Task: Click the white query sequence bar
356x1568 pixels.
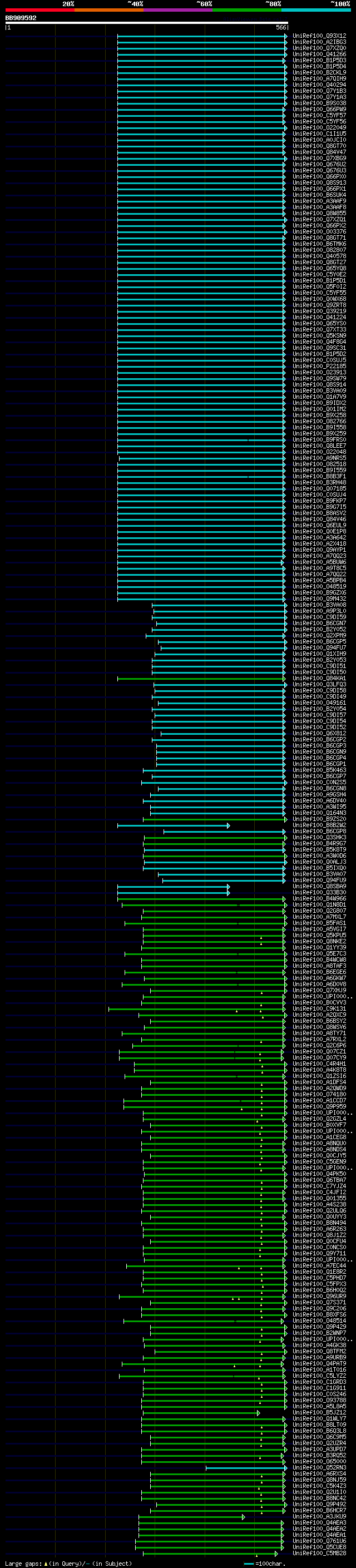Action: click(146, 22)
